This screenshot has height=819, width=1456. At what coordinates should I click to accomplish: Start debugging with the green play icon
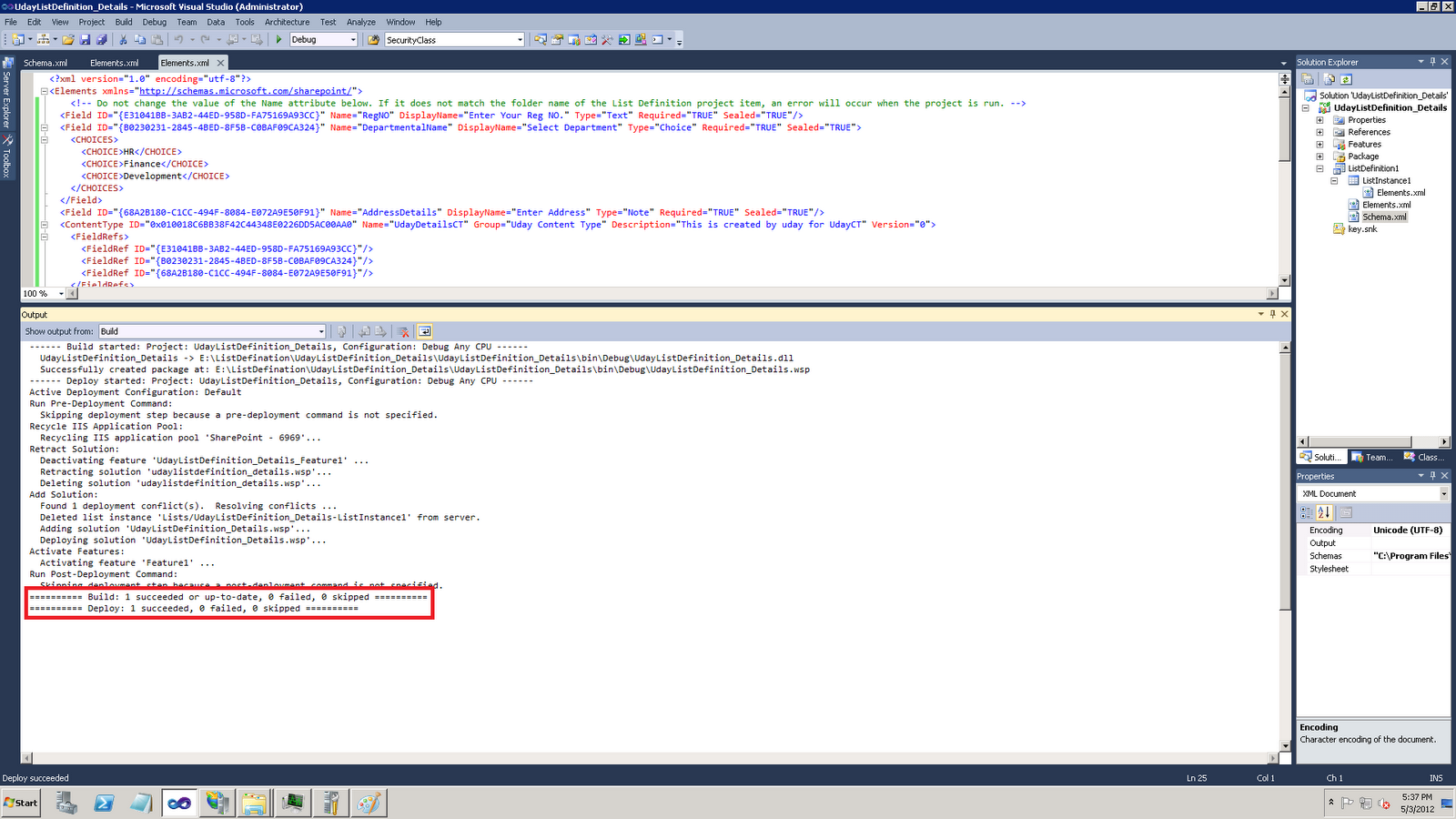[x=279, y=40]
